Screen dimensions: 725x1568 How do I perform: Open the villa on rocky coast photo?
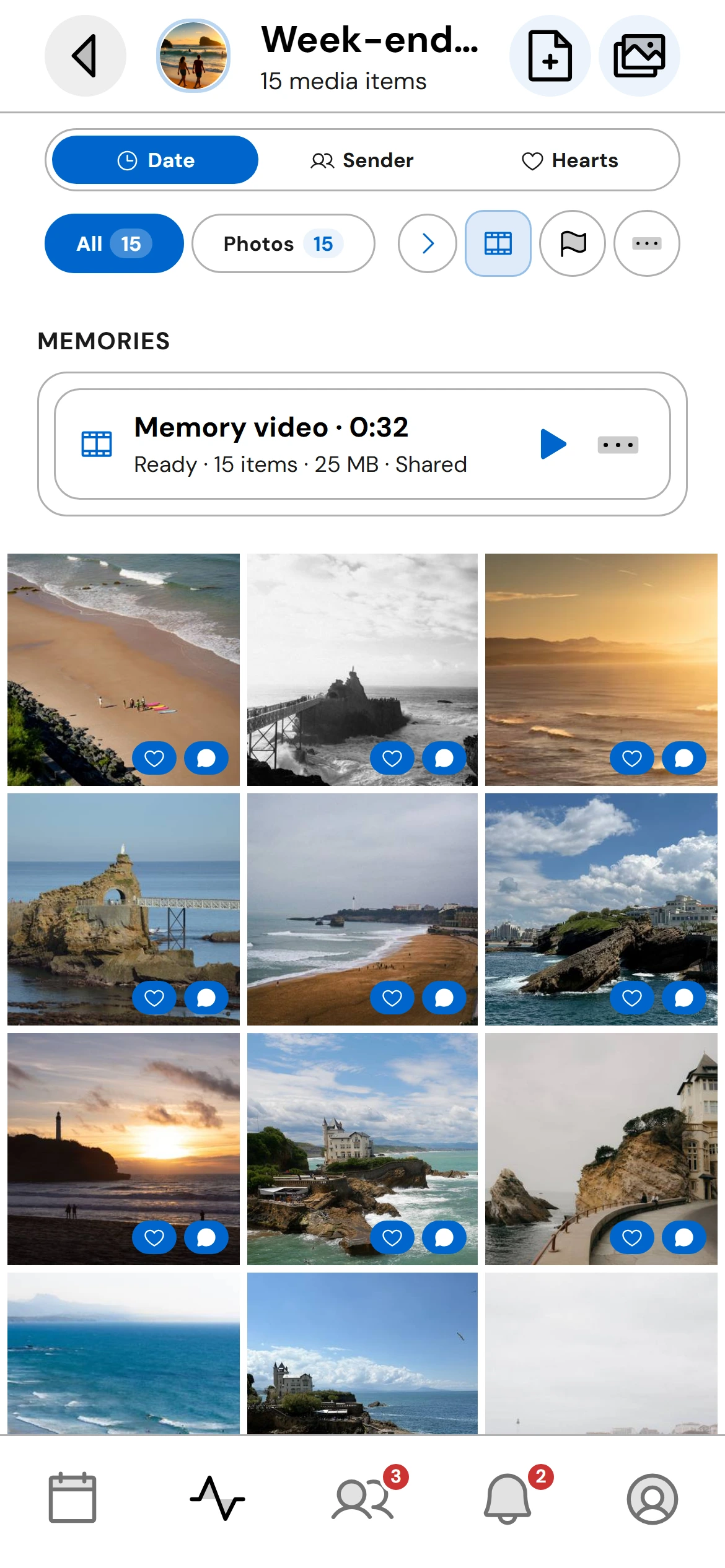pyautogui.click(x=362, y=1149)
